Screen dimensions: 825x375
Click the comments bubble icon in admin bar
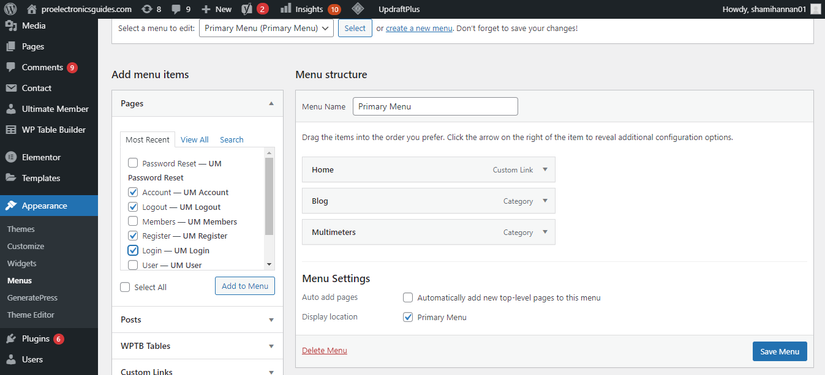pyautogui.click(x=177, y=9)
